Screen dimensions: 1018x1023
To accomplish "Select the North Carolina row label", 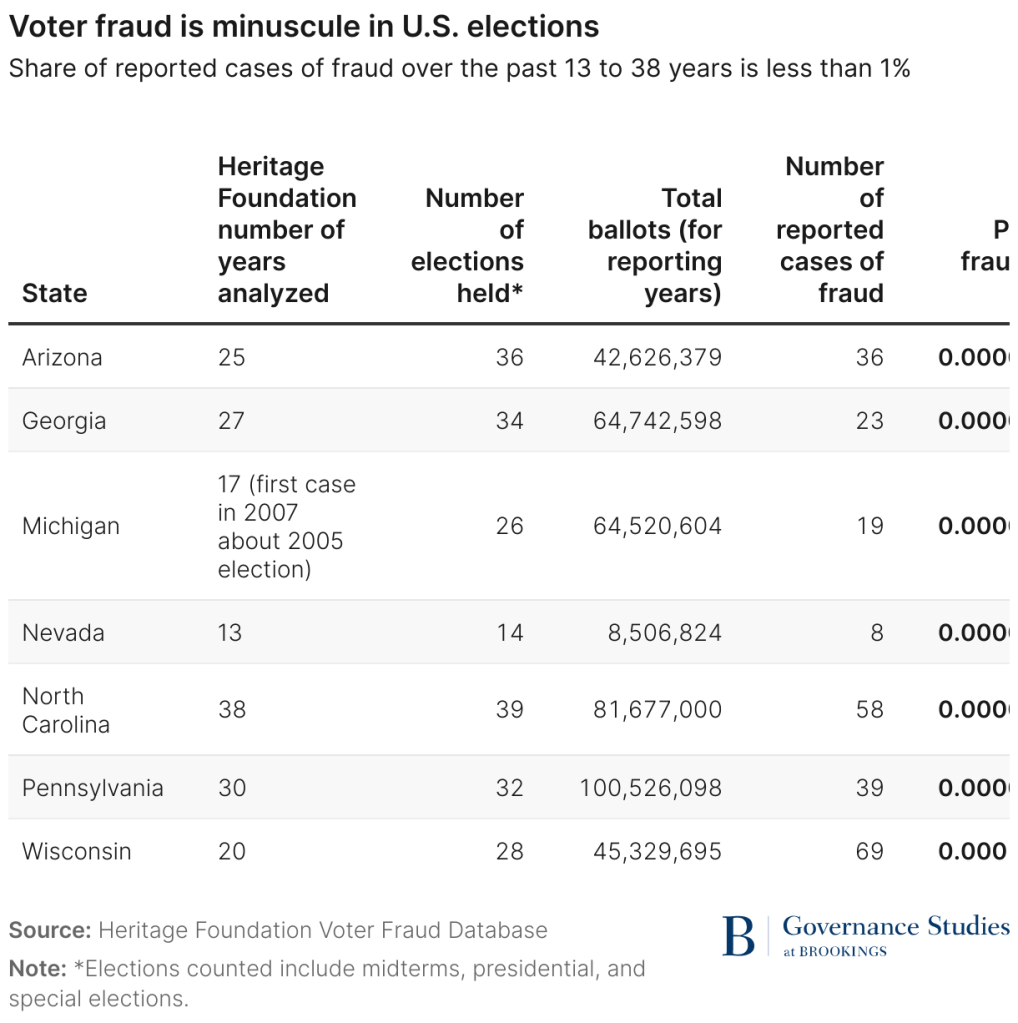I will (66, 710).
